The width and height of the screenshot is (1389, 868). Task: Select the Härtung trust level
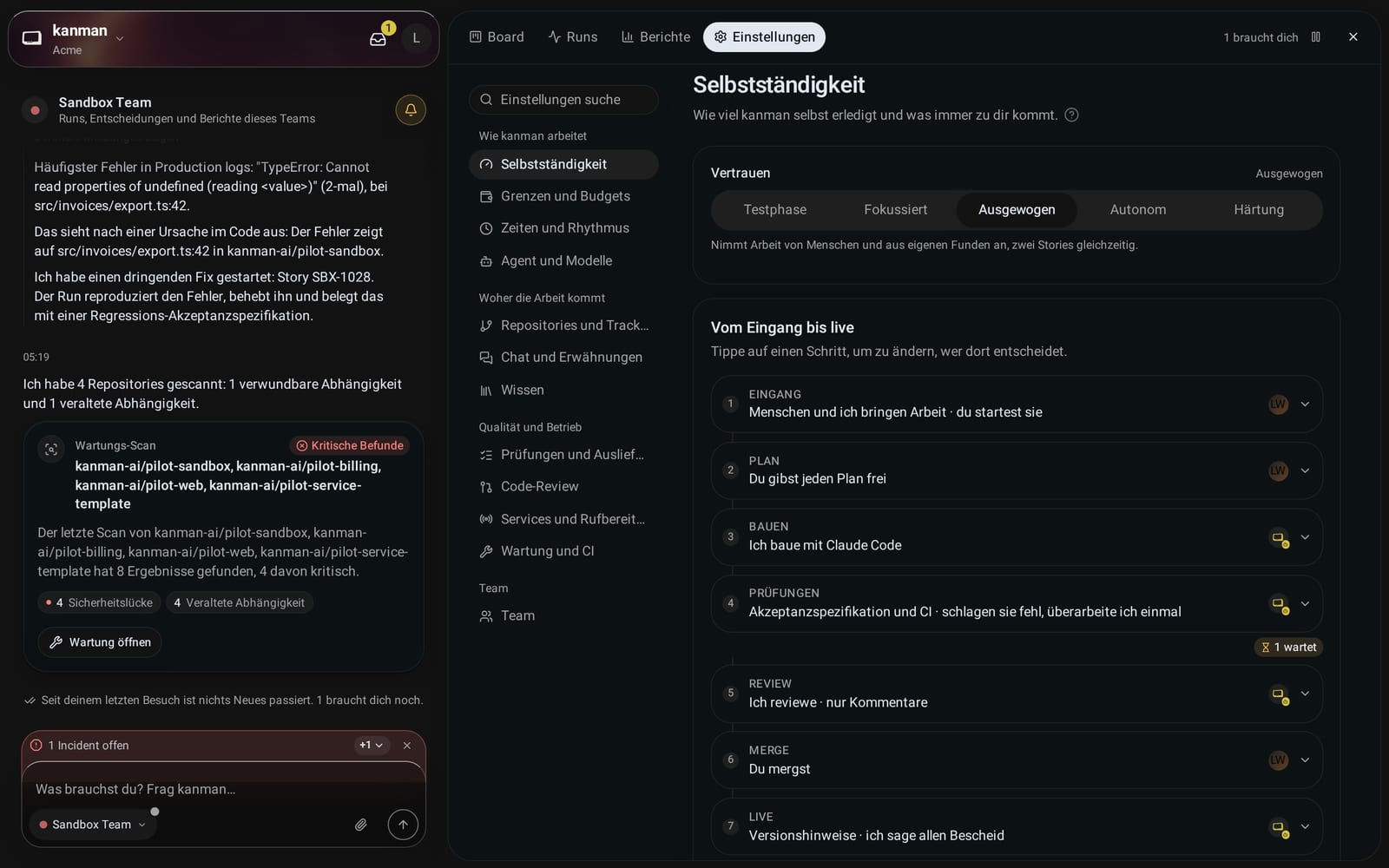point(1259,210)
